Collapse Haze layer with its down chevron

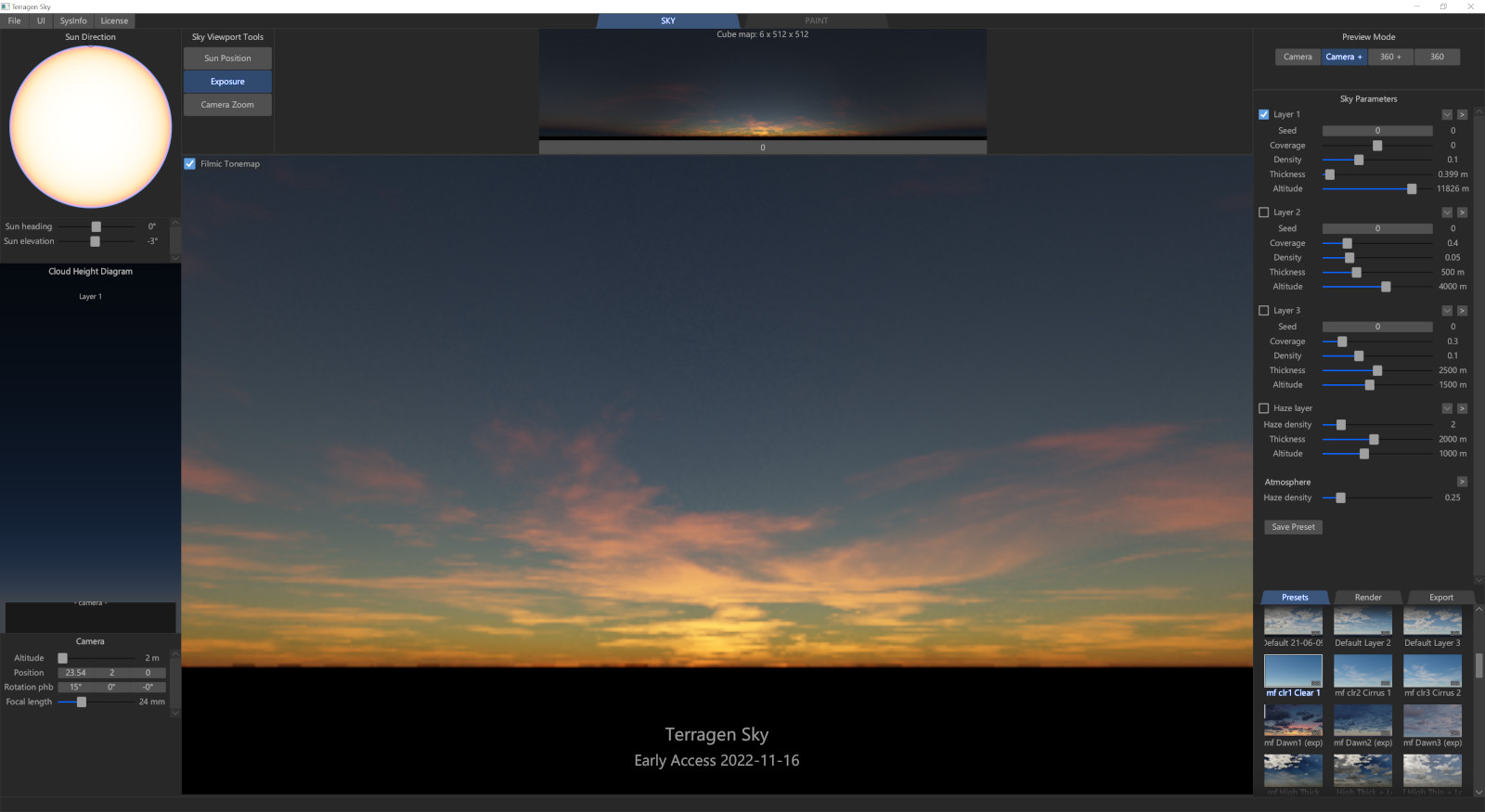(x=1447, y=408)
